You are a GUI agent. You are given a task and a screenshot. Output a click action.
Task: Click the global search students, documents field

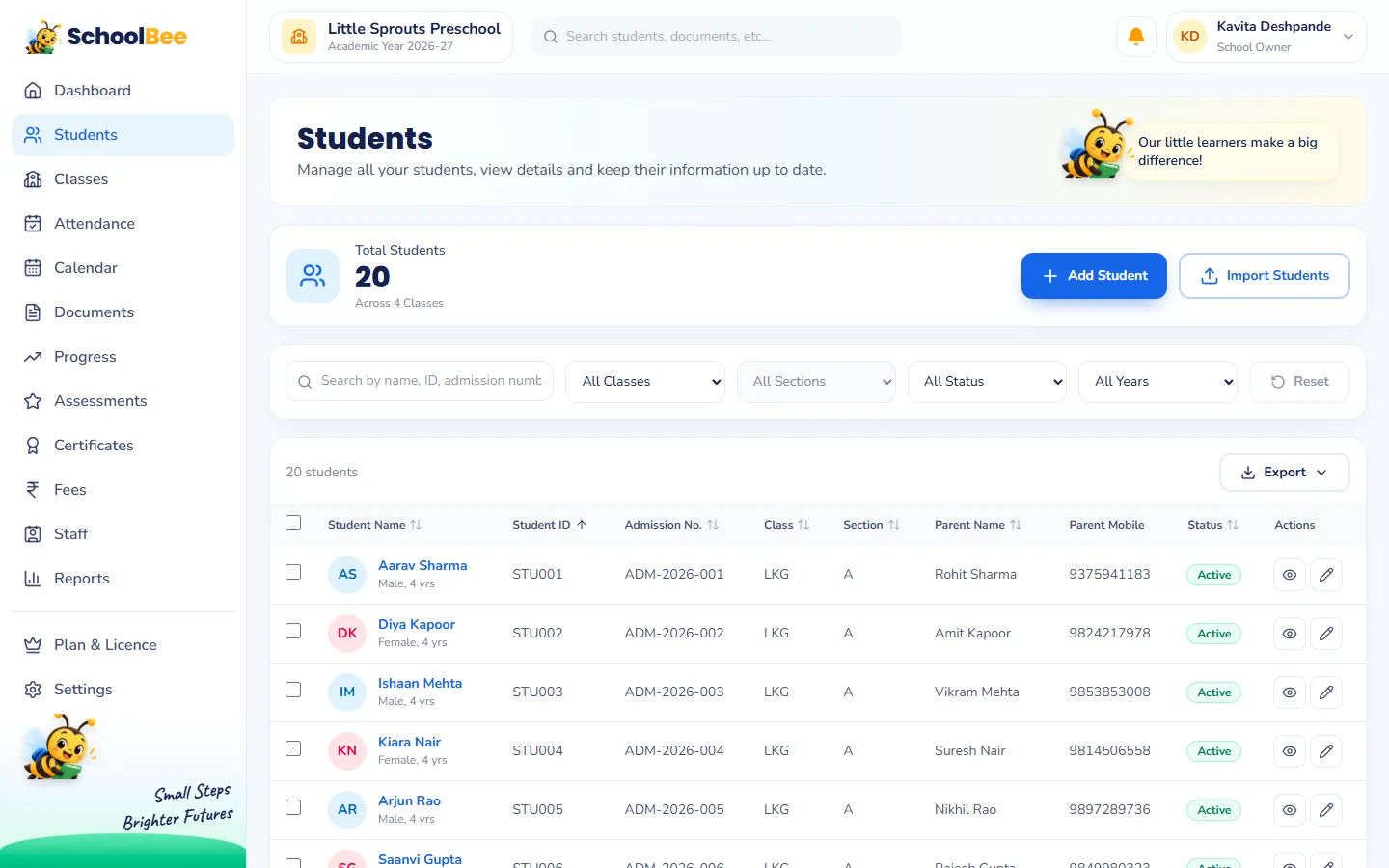716,37
